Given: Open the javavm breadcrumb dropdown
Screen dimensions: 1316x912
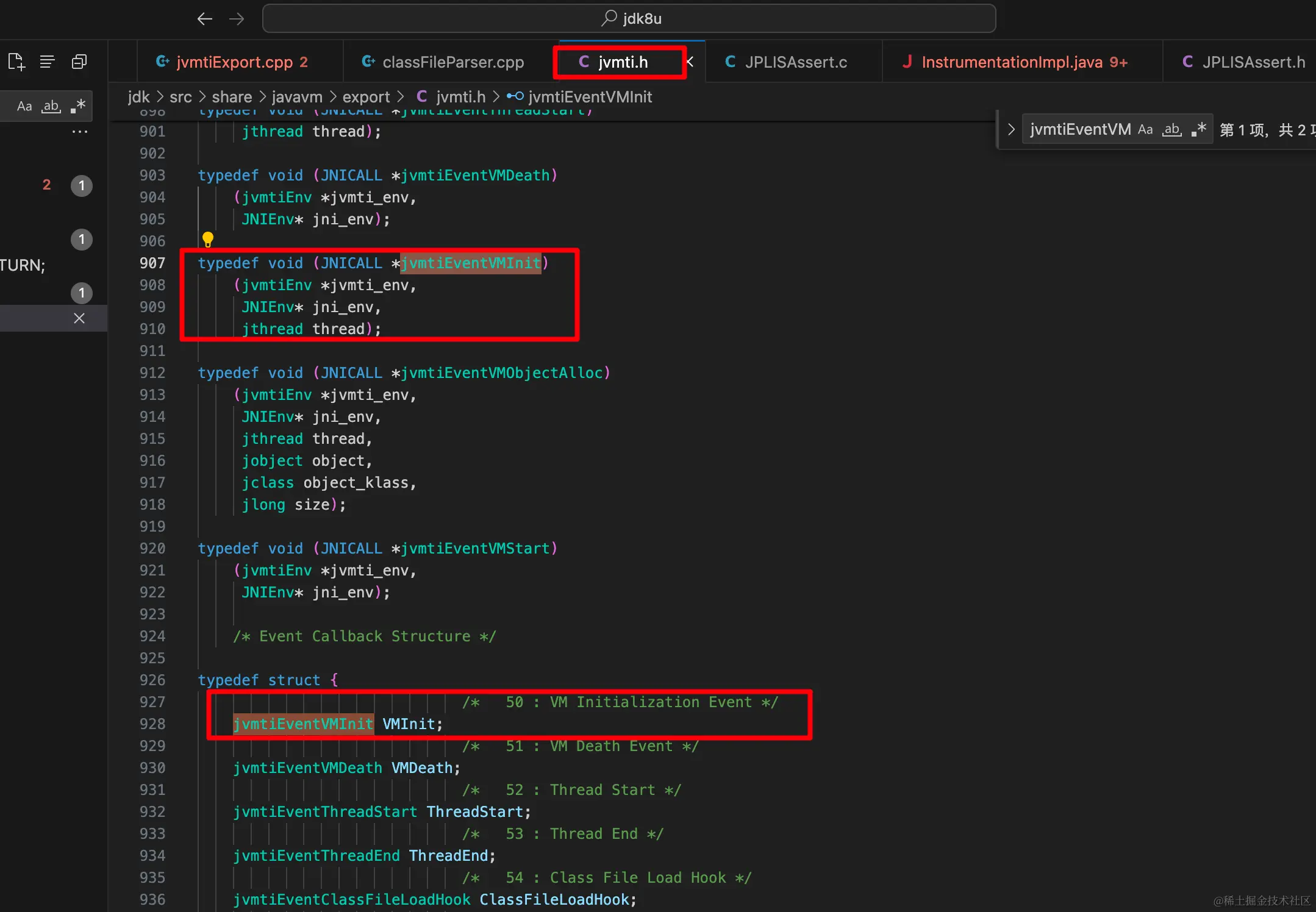Looking at the screenshot, I should click(x=297, y=97).
